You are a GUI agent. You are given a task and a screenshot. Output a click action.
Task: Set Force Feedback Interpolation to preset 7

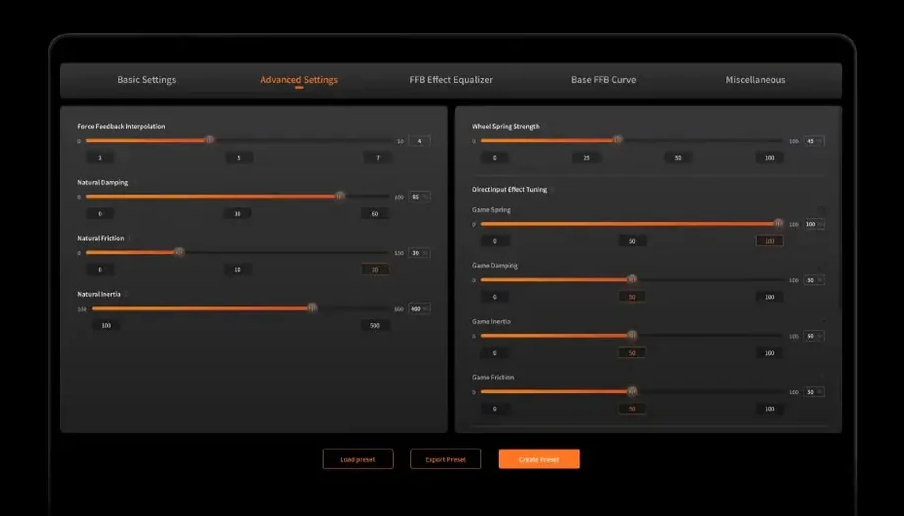click(377, 158)
